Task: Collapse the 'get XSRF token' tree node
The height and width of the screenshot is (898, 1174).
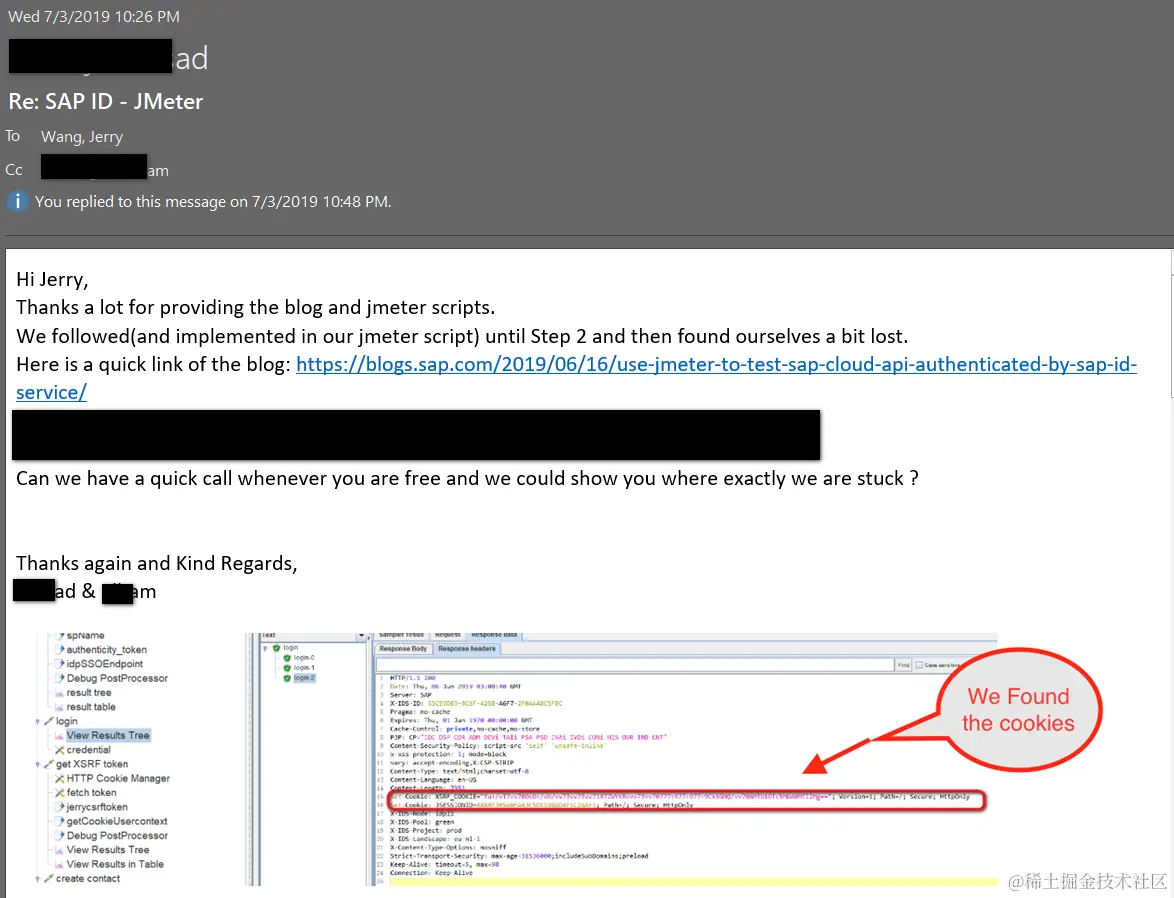Action: coord(37,764)
